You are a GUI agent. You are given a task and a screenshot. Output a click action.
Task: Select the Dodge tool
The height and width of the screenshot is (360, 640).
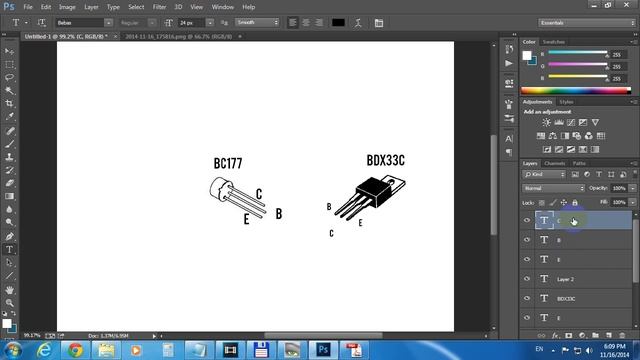(x=9, y=222)
